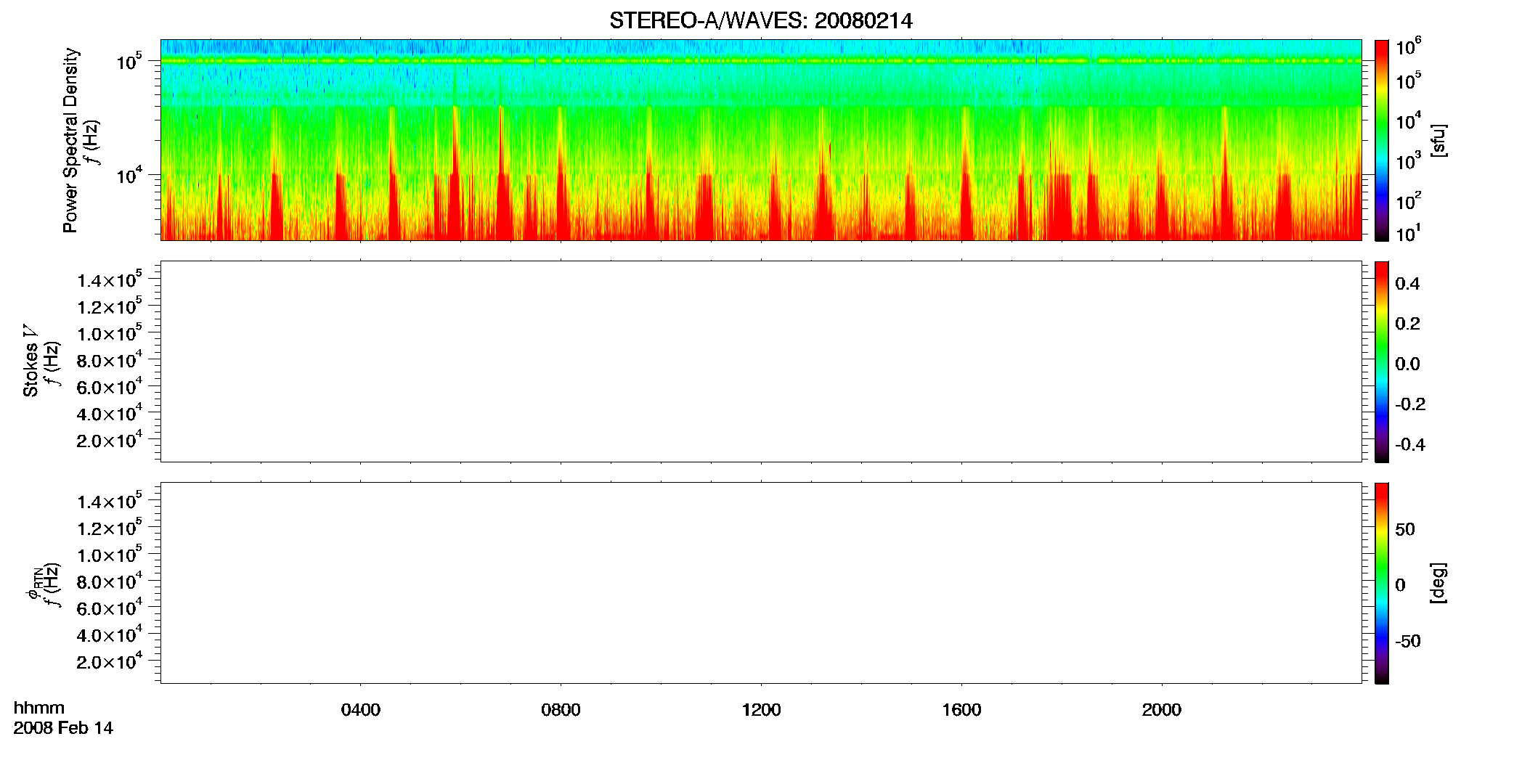The height and width of the screenshot is (784, 1522).
Task: Click the 1.4×10^5 tick in Stokes V panel
Action: 110,279
